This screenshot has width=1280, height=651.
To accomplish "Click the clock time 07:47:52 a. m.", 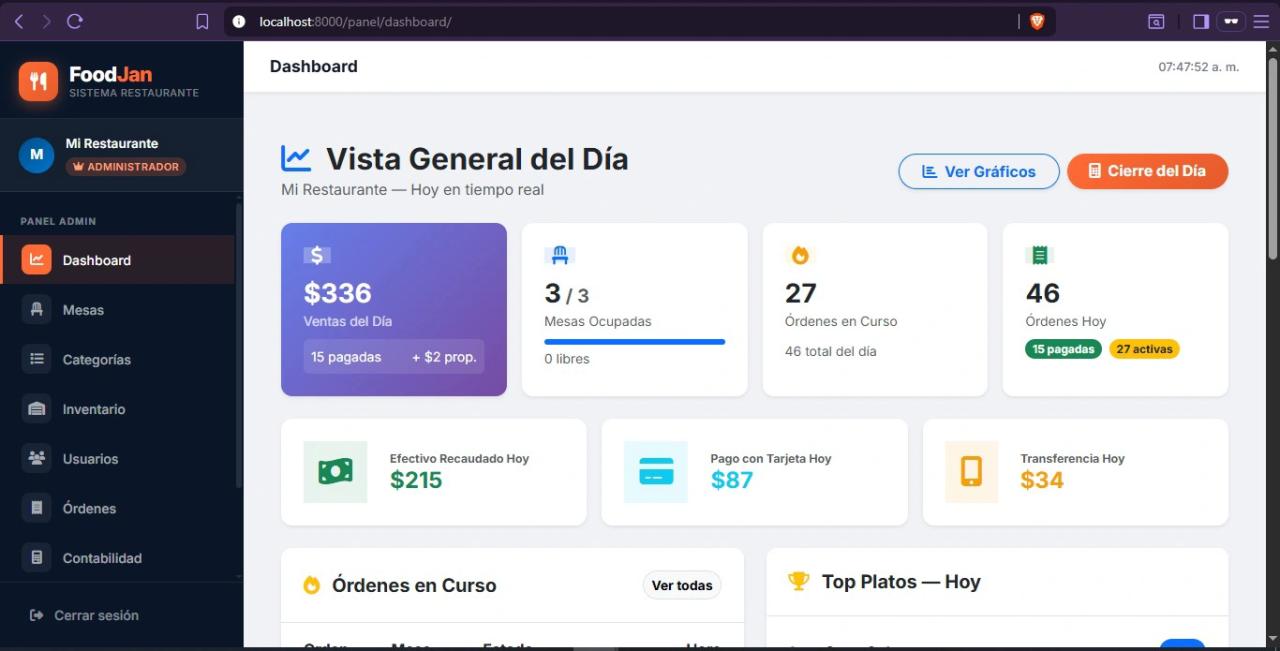I will coord(1198,67).
